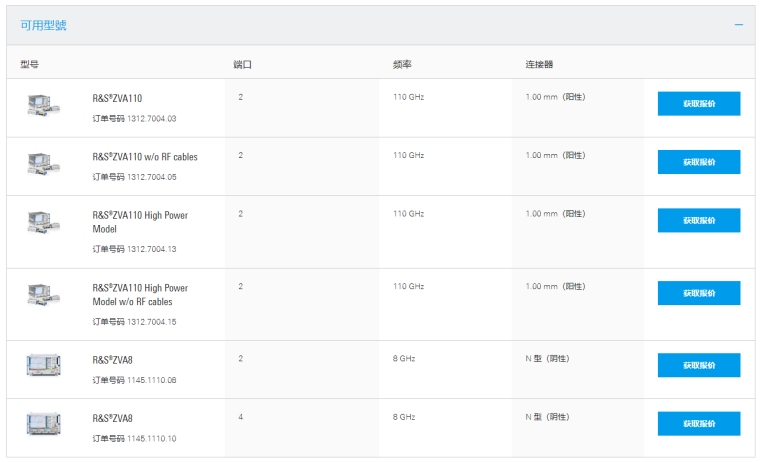
Task: Click the 2-port R&S ZVA8 product image
Action: point(44,365)
